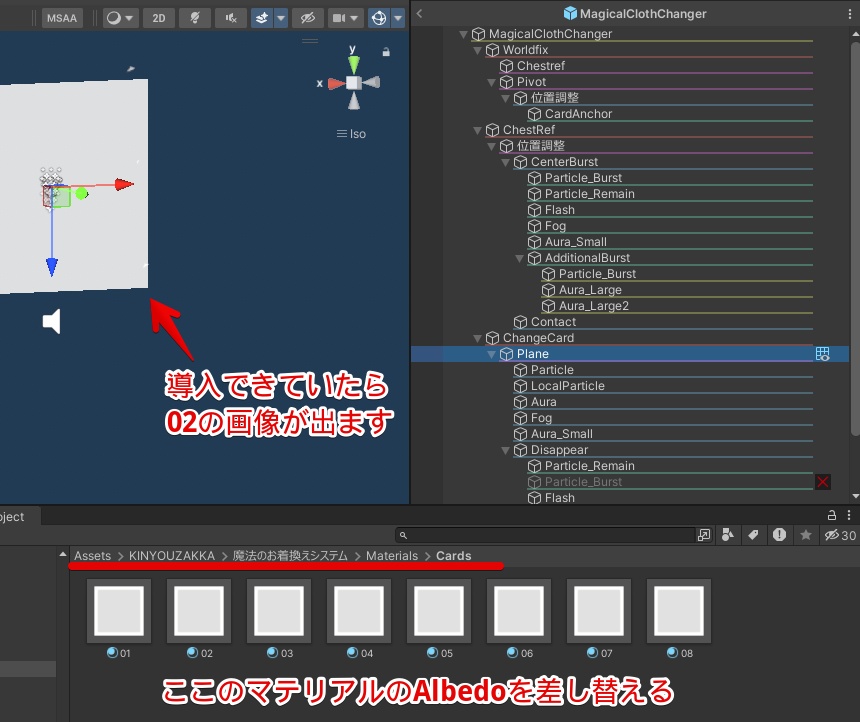
Task: Go back from the prefab hierarchy
Action: point(419,14)
